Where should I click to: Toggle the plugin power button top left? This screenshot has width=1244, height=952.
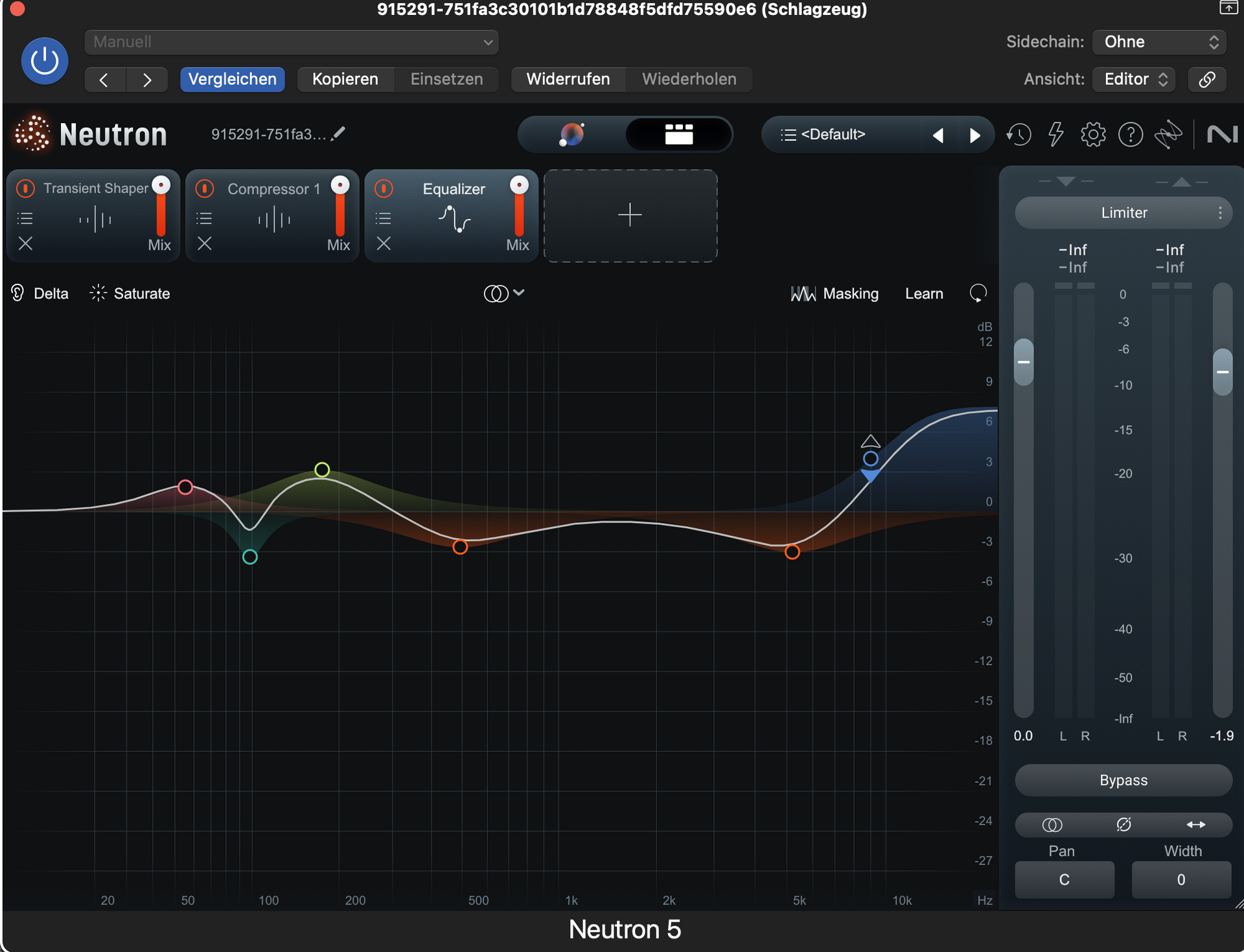coord(44,61)
